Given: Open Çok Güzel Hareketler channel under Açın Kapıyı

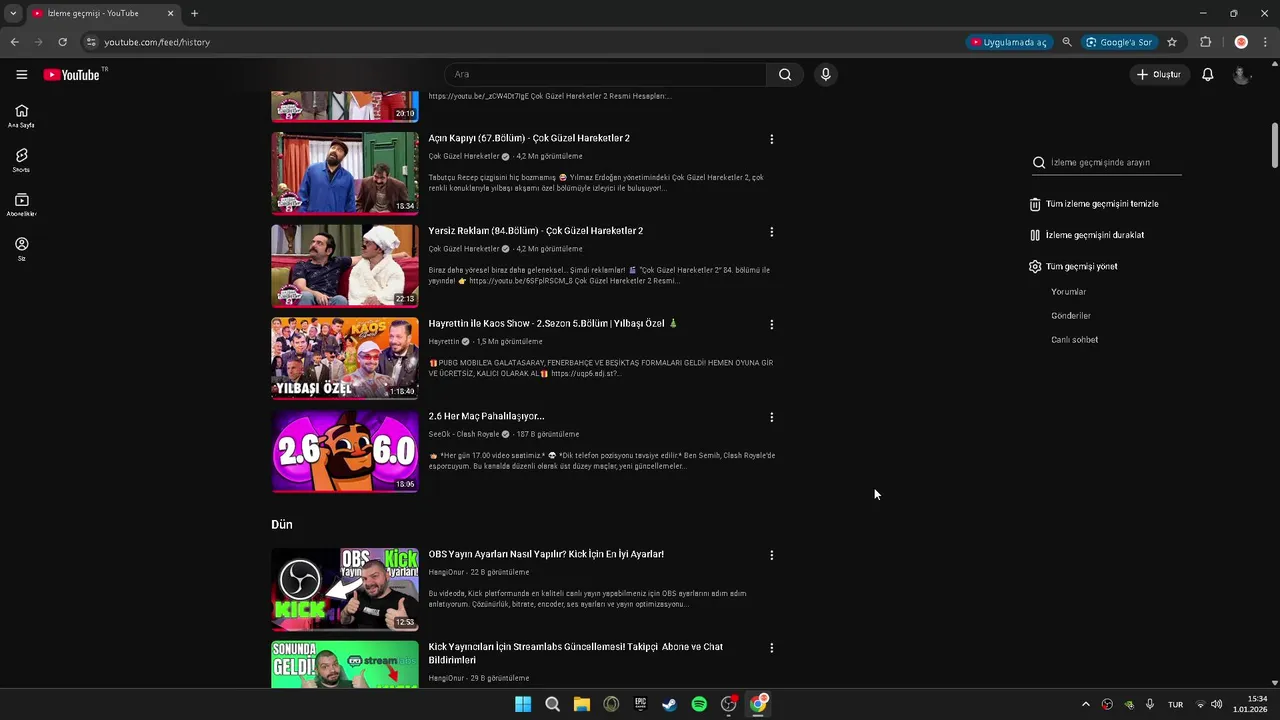Looking at the screenshot, I should pos(464,157).
